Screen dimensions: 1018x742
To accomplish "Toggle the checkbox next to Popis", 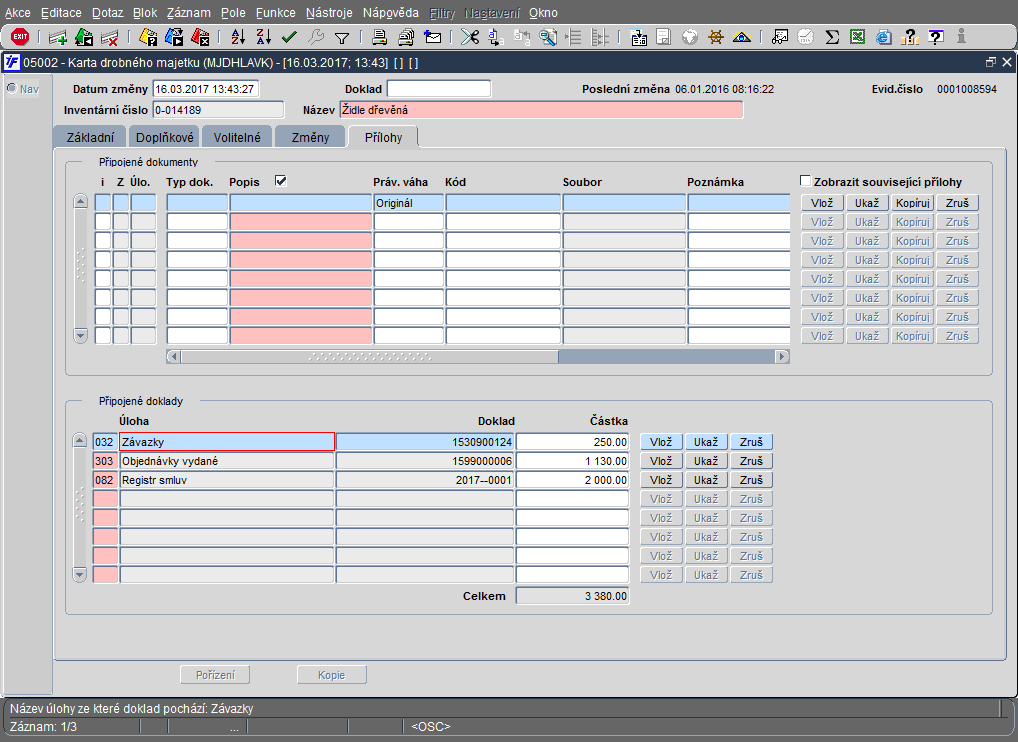I will (x=281, y=181).
